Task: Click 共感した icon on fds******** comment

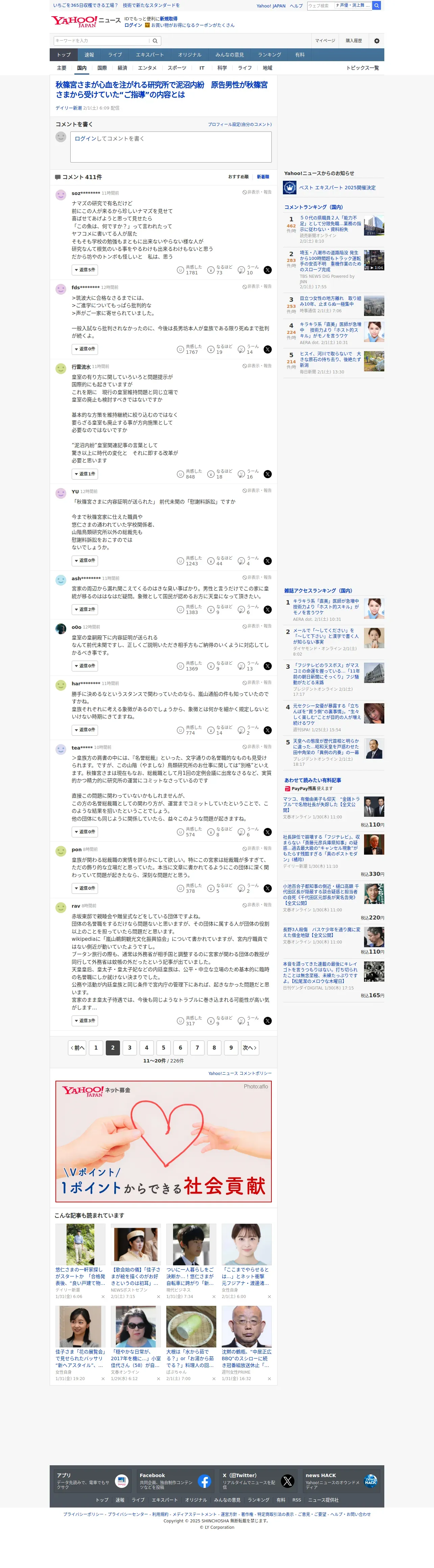Action: coord(180,349)
